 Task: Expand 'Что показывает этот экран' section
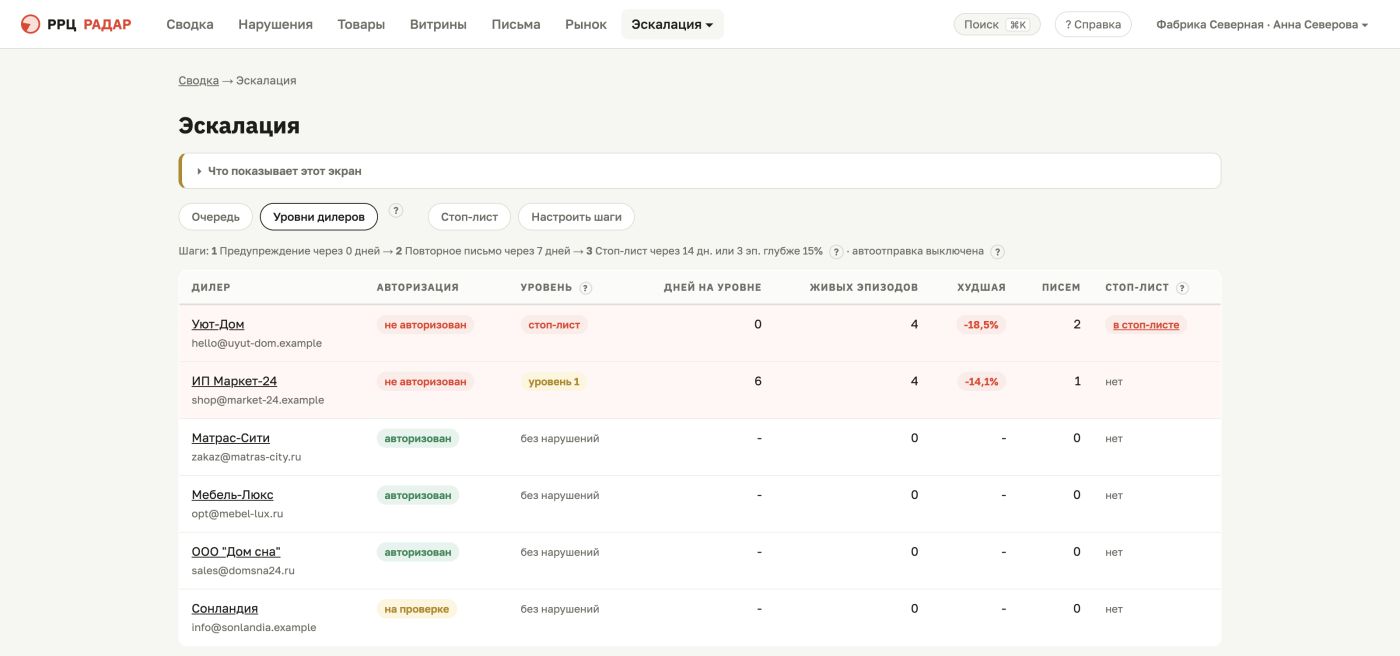click(700, 171)
